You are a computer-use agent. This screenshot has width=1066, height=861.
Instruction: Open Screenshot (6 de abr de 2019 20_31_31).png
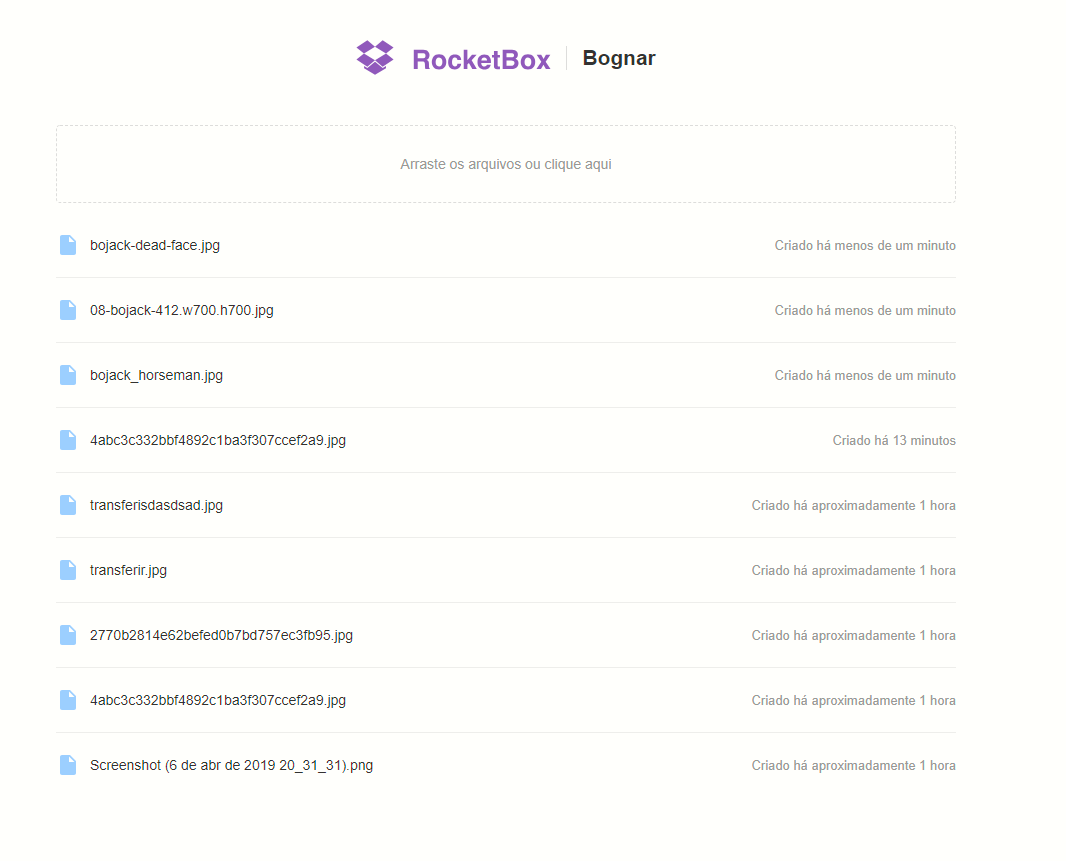pyautogui.click(x=231, y=765)
